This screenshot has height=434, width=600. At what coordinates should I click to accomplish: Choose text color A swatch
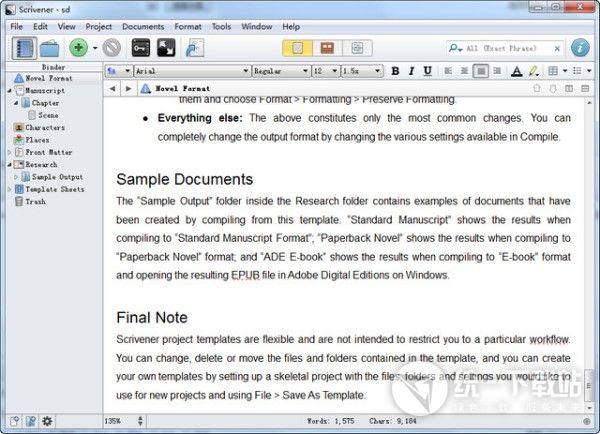517,71
